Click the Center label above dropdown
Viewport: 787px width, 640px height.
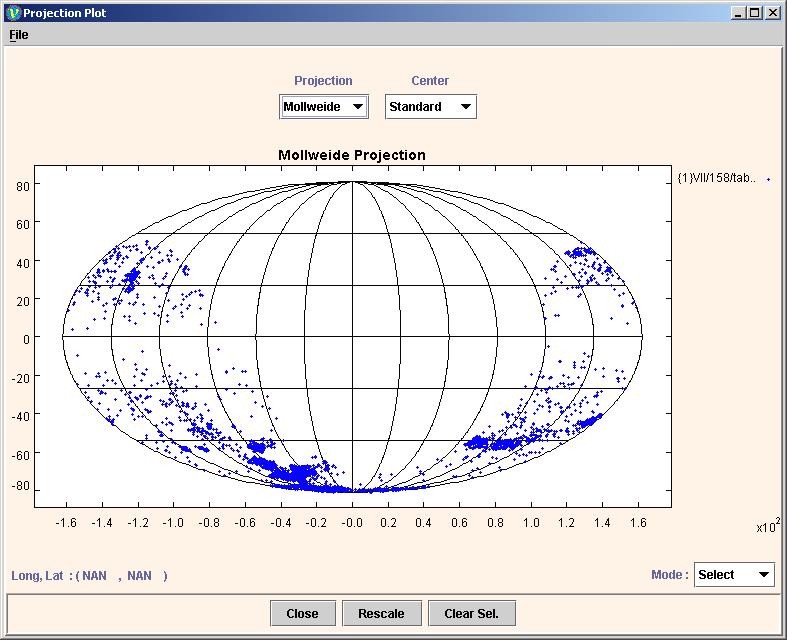(430, 81)
